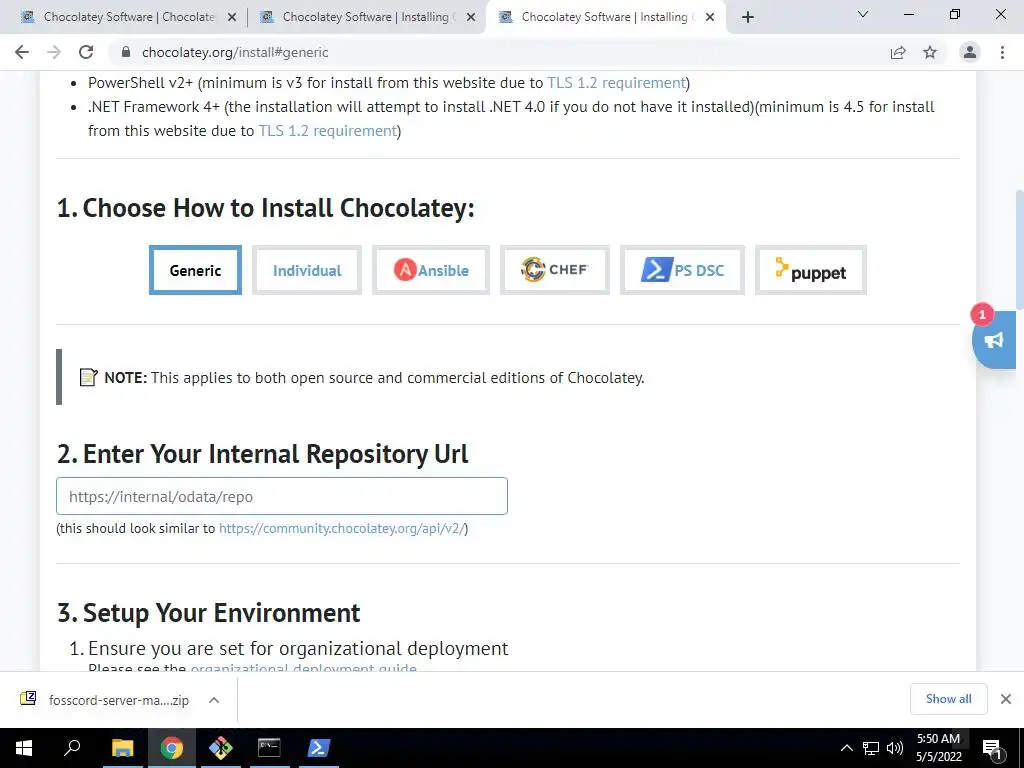The image size is (1024, 768).
Task: Click the '3. Setup Your Environment' heading
Action: pyautogui.click(x=208, y=613)
